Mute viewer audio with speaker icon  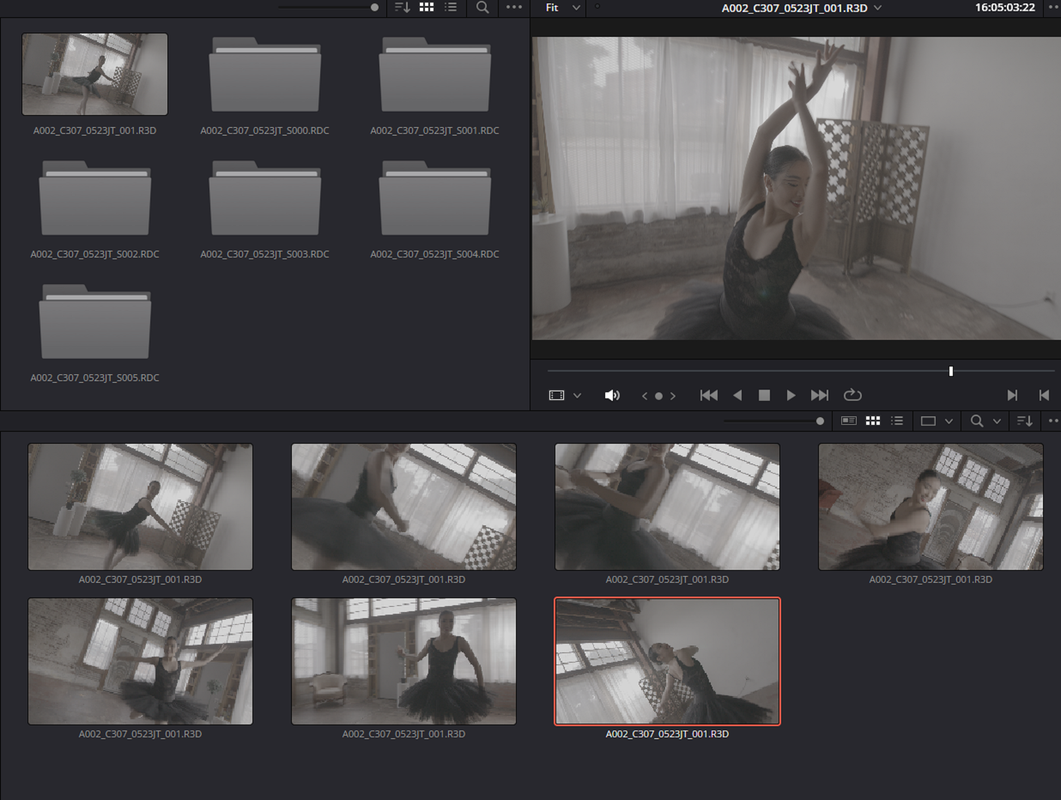(612, 395)
